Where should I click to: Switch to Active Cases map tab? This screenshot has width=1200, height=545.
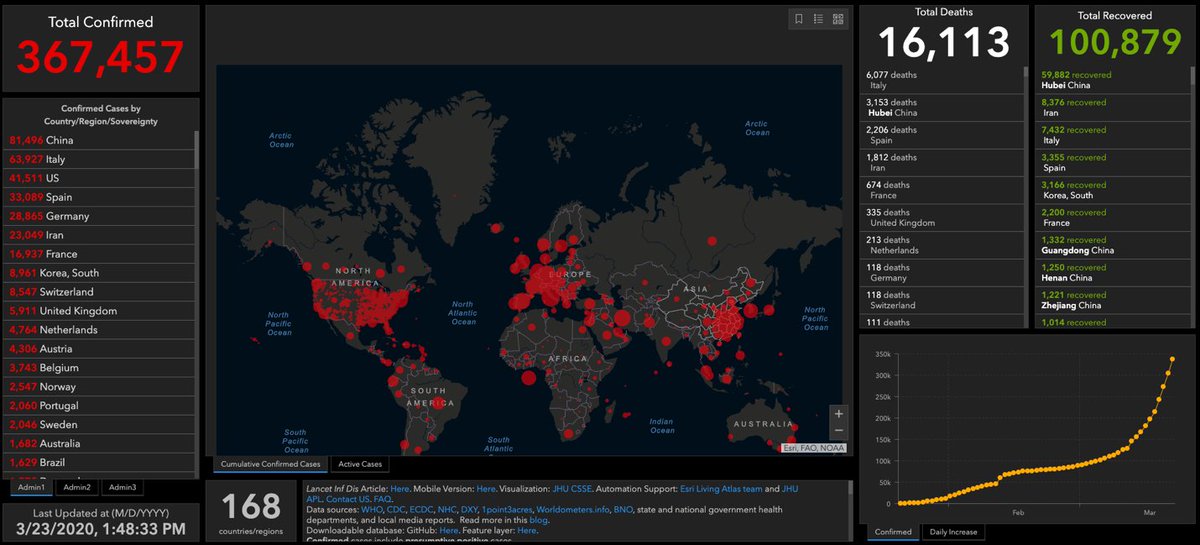361,464
